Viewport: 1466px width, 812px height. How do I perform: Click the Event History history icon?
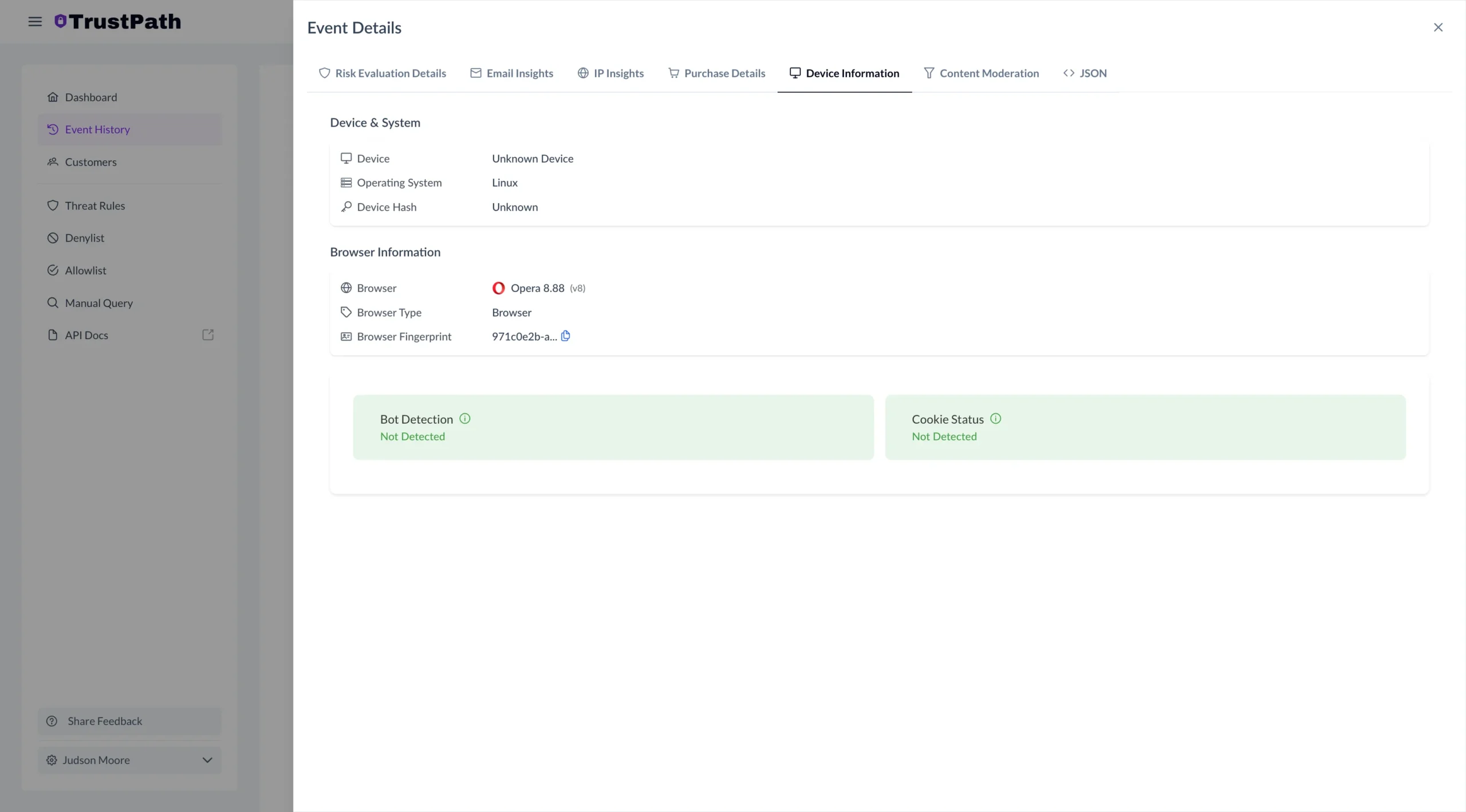[x=53, y=129]
